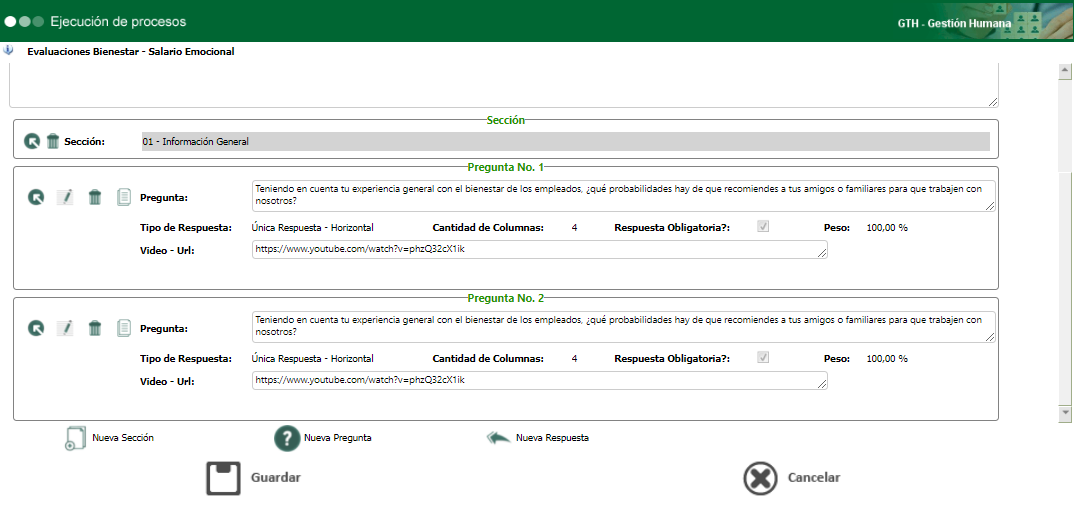Click the Video - Url field in Pregunta No. 2
1074x507 pixels.
pos(540,380)
